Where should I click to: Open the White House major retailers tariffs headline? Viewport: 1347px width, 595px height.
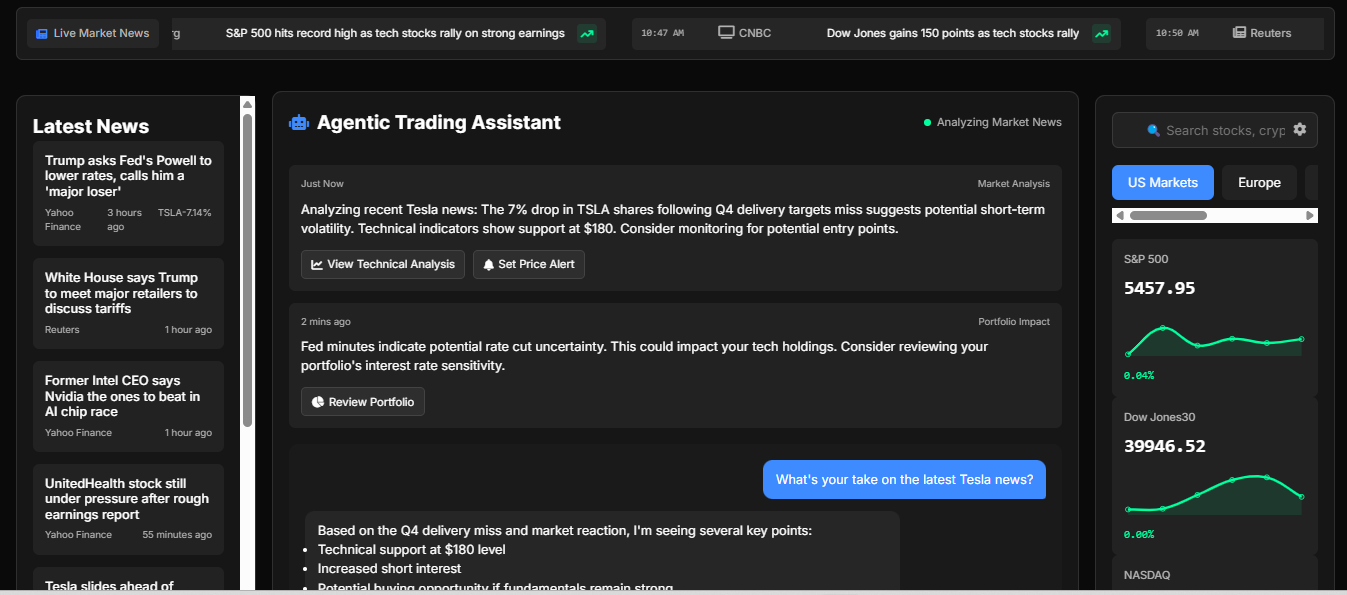coord(121,293)
